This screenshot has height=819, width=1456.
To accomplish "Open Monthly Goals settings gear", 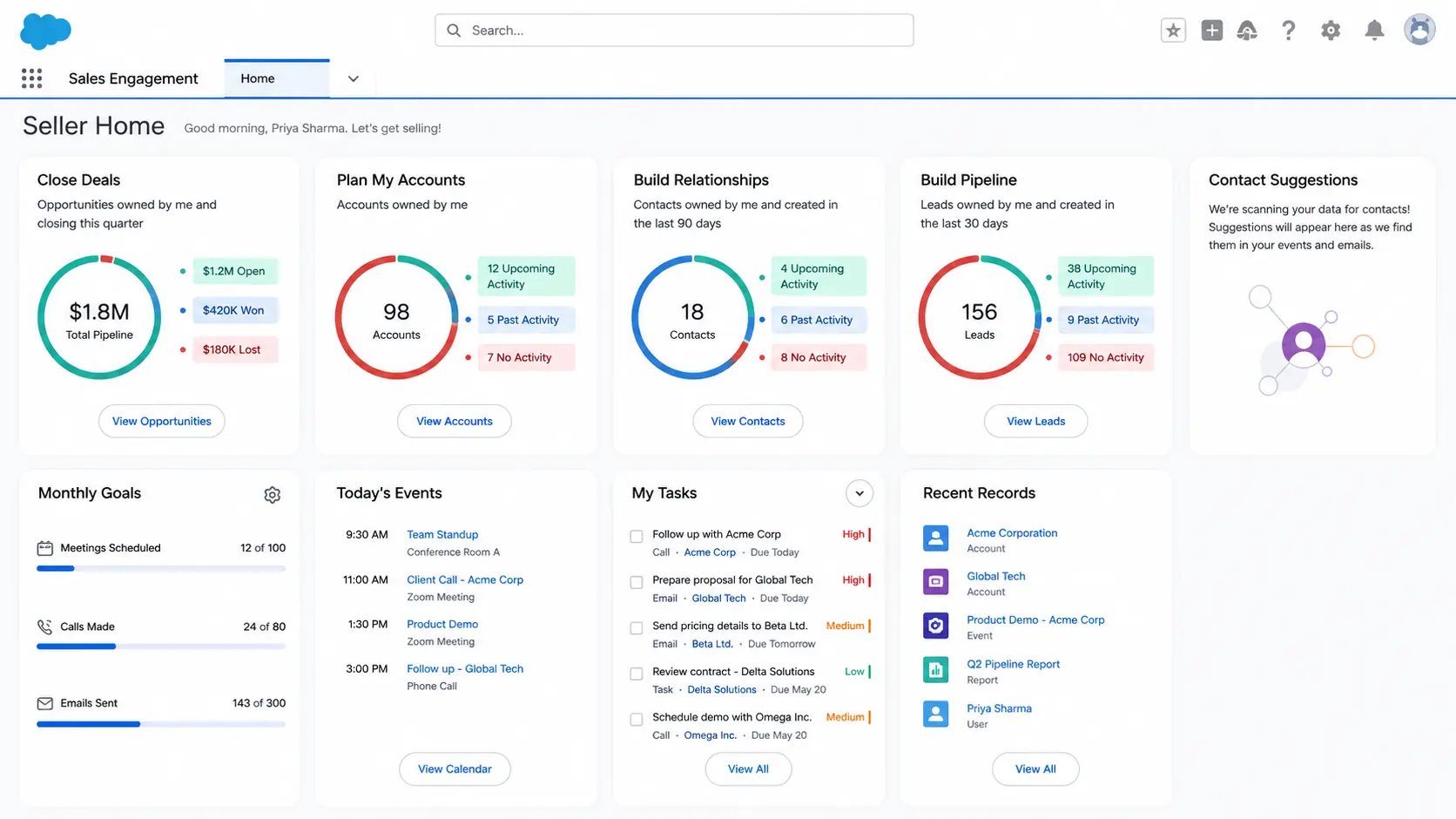I will [273, 495].
